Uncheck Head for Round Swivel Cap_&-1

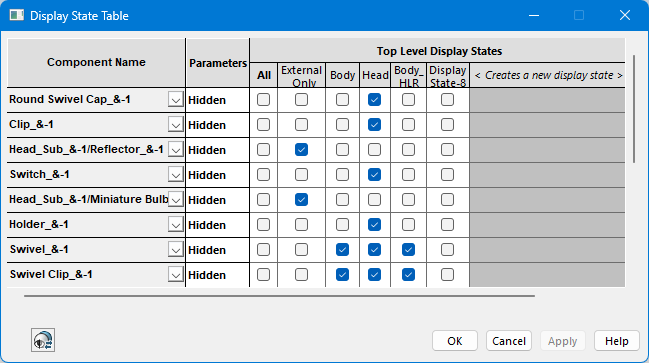[x=374, y=100]
